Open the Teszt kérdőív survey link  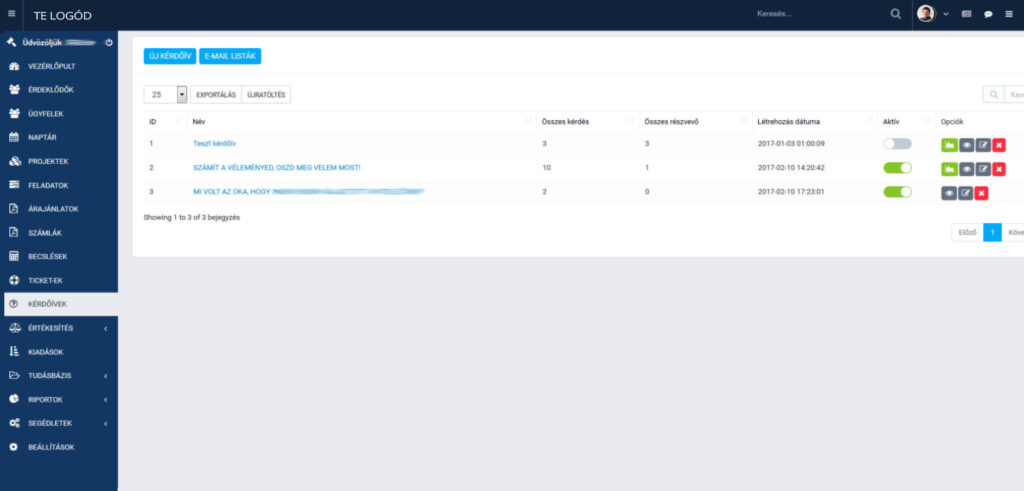[214, 144]
